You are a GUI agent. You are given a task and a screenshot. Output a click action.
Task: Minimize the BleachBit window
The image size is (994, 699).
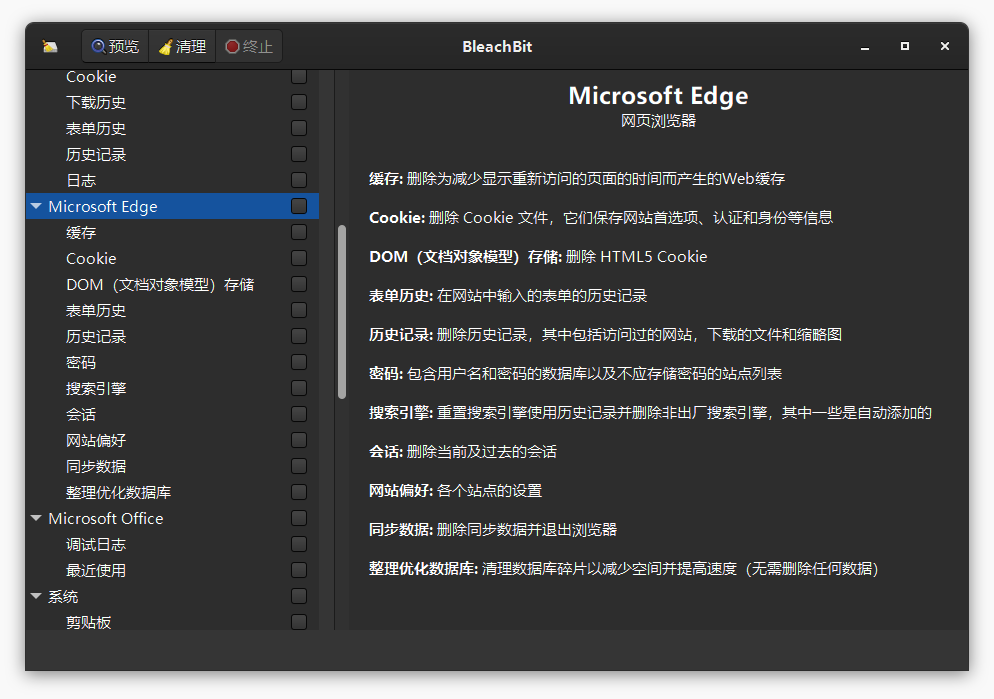coord(865,46)
